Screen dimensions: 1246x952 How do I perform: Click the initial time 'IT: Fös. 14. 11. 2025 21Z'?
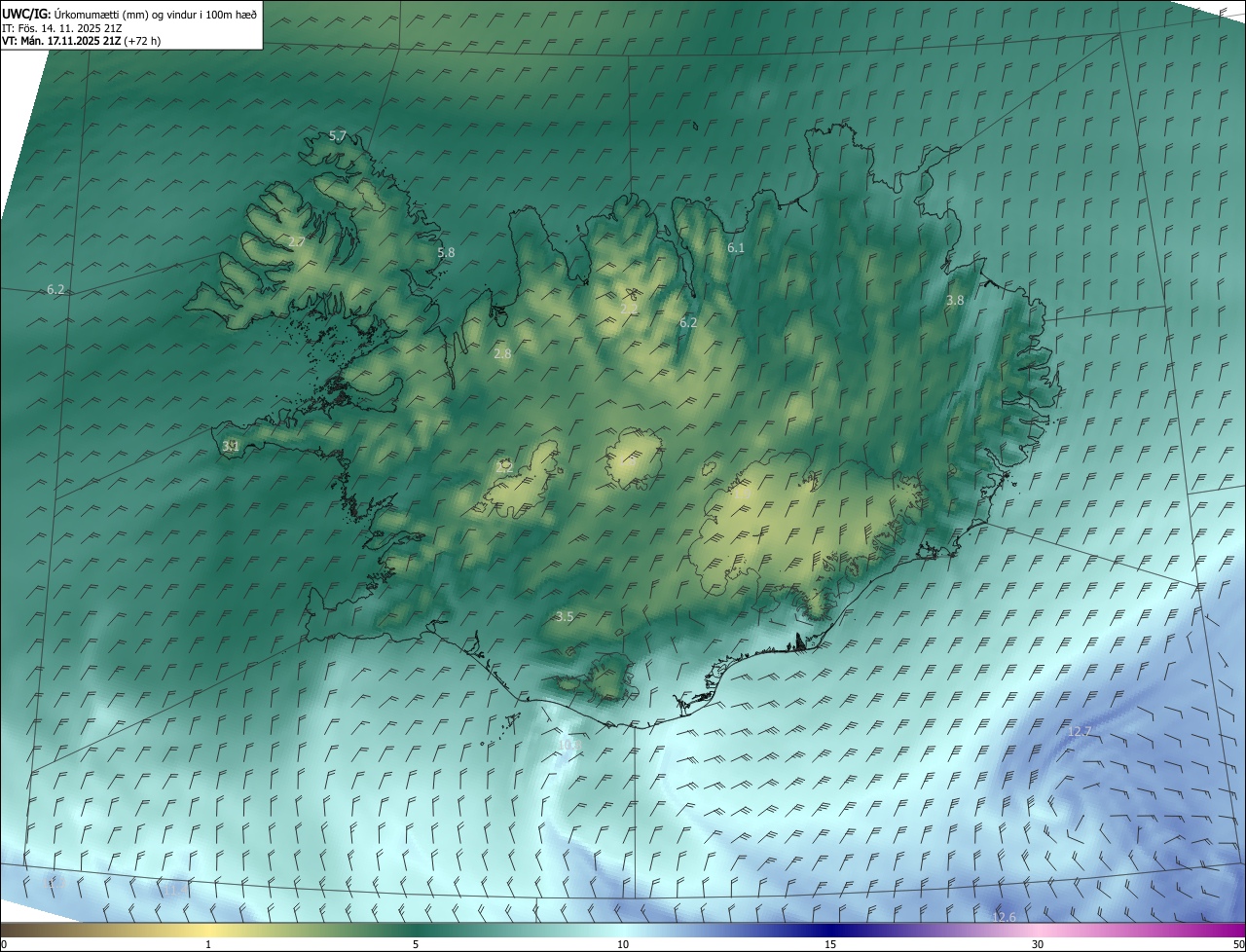tap(62, 27)
